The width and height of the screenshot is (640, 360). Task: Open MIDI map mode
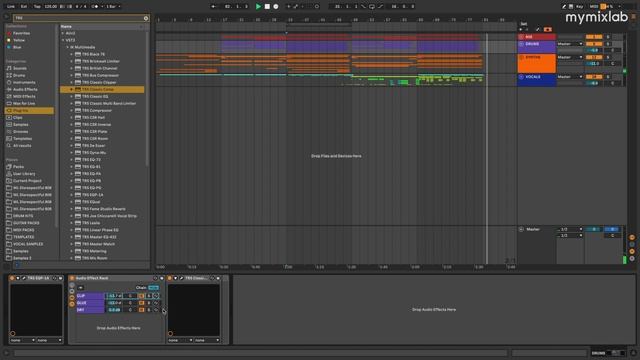pyautogui.click(x=594, y=7)
